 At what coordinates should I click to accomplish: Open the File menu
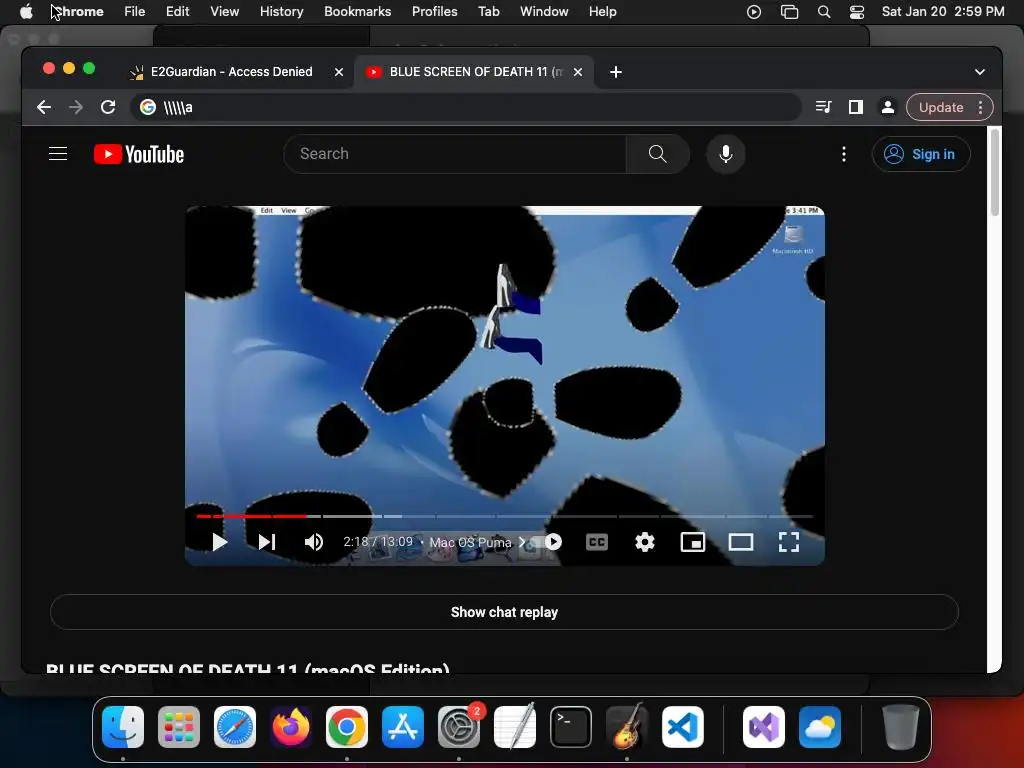(x=135, y=12)
